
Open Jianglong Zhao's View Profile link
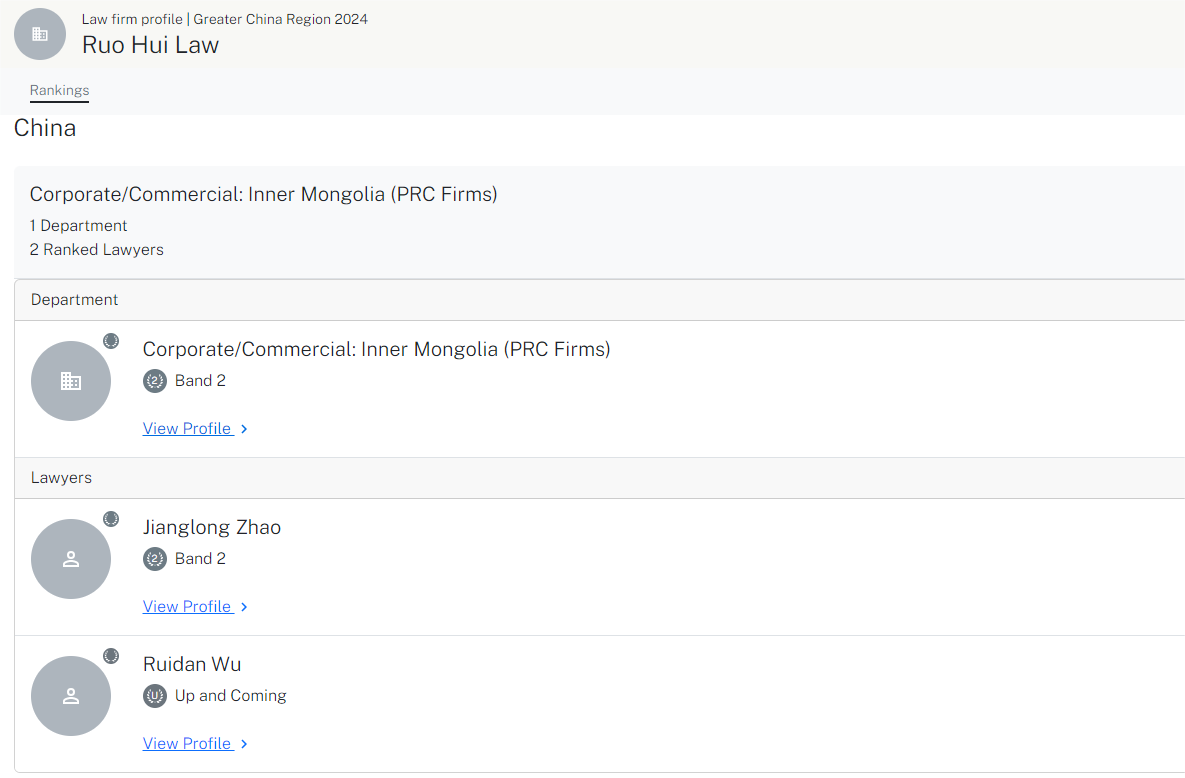pos(187,607)
